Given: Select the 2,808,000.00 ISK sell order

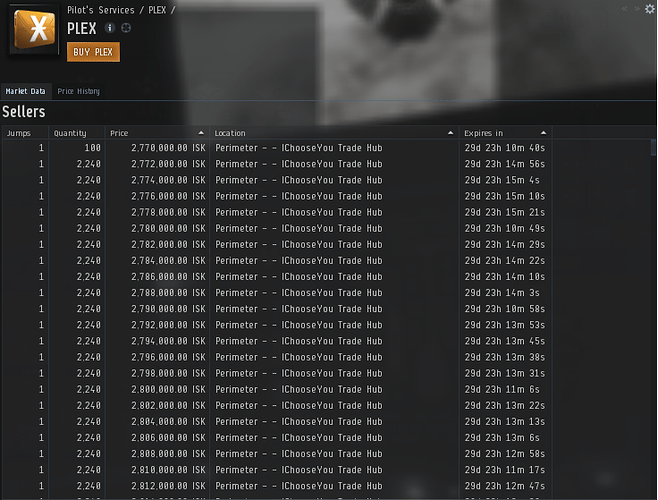Looking at the screenshot, I should click(326, 453).
